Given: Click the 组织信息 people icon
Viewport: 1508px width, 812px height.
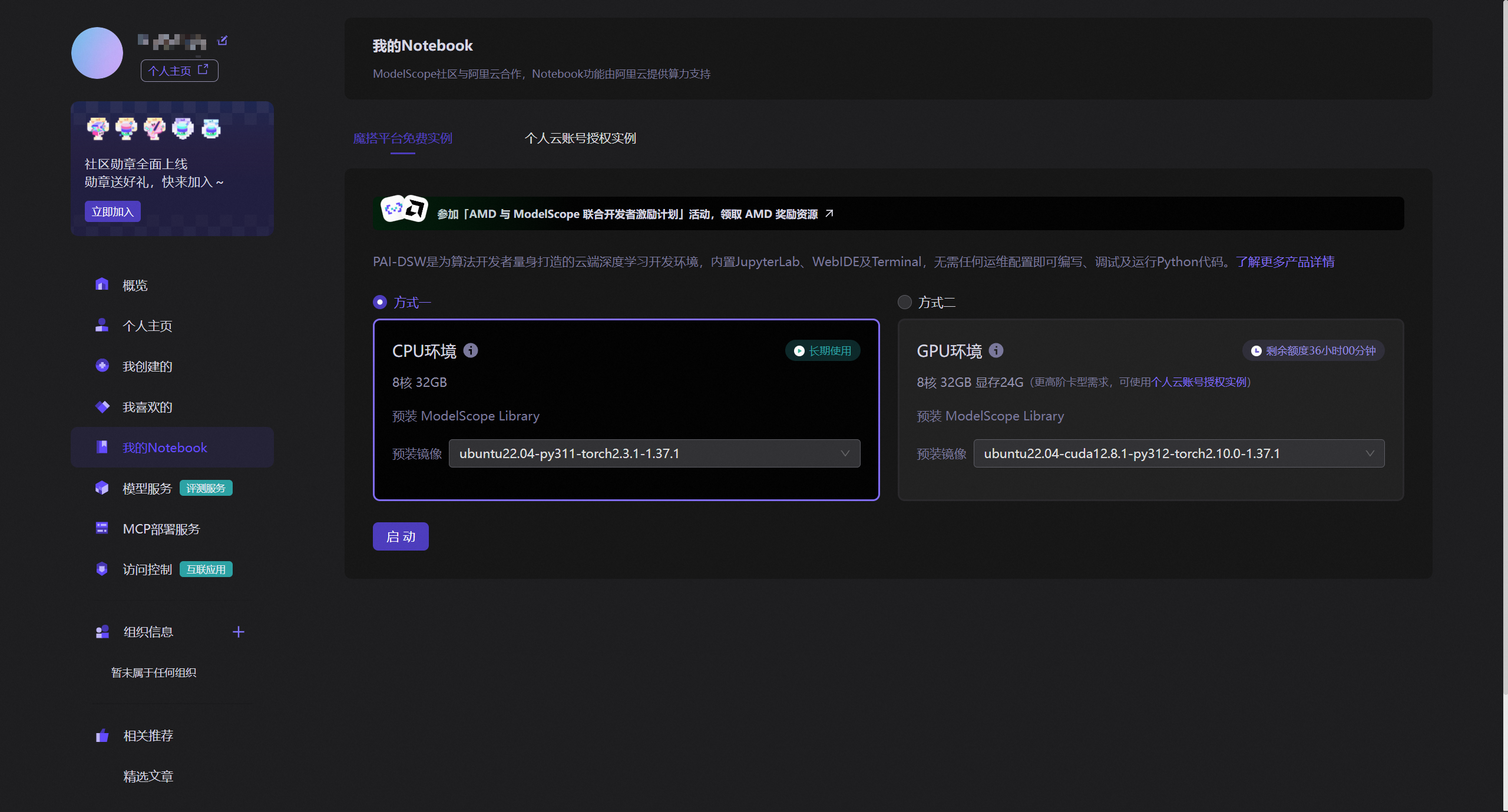Looking at the screenshot, I should coord(102,632).
